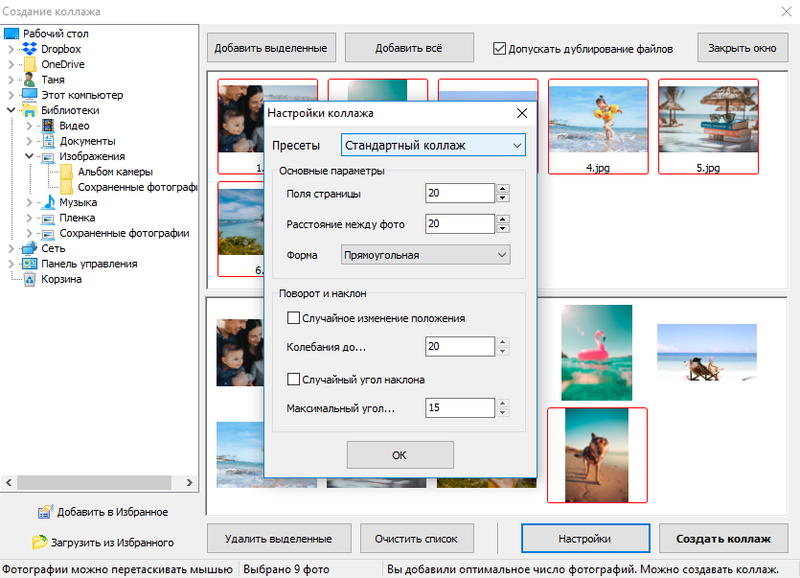Enable Случайное изменение положения checkbox

point(293,318)
